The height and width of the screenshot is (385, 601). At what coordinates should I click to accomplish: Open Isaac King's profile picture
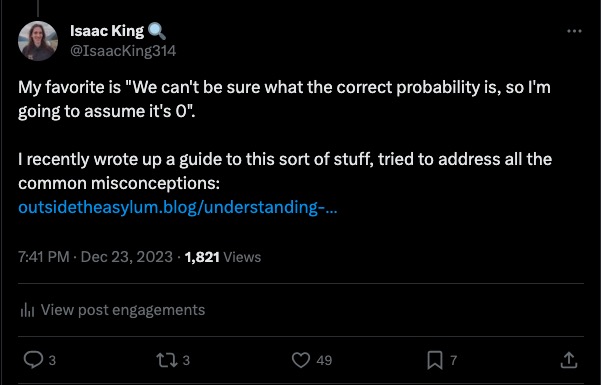[x=38, y=41]
